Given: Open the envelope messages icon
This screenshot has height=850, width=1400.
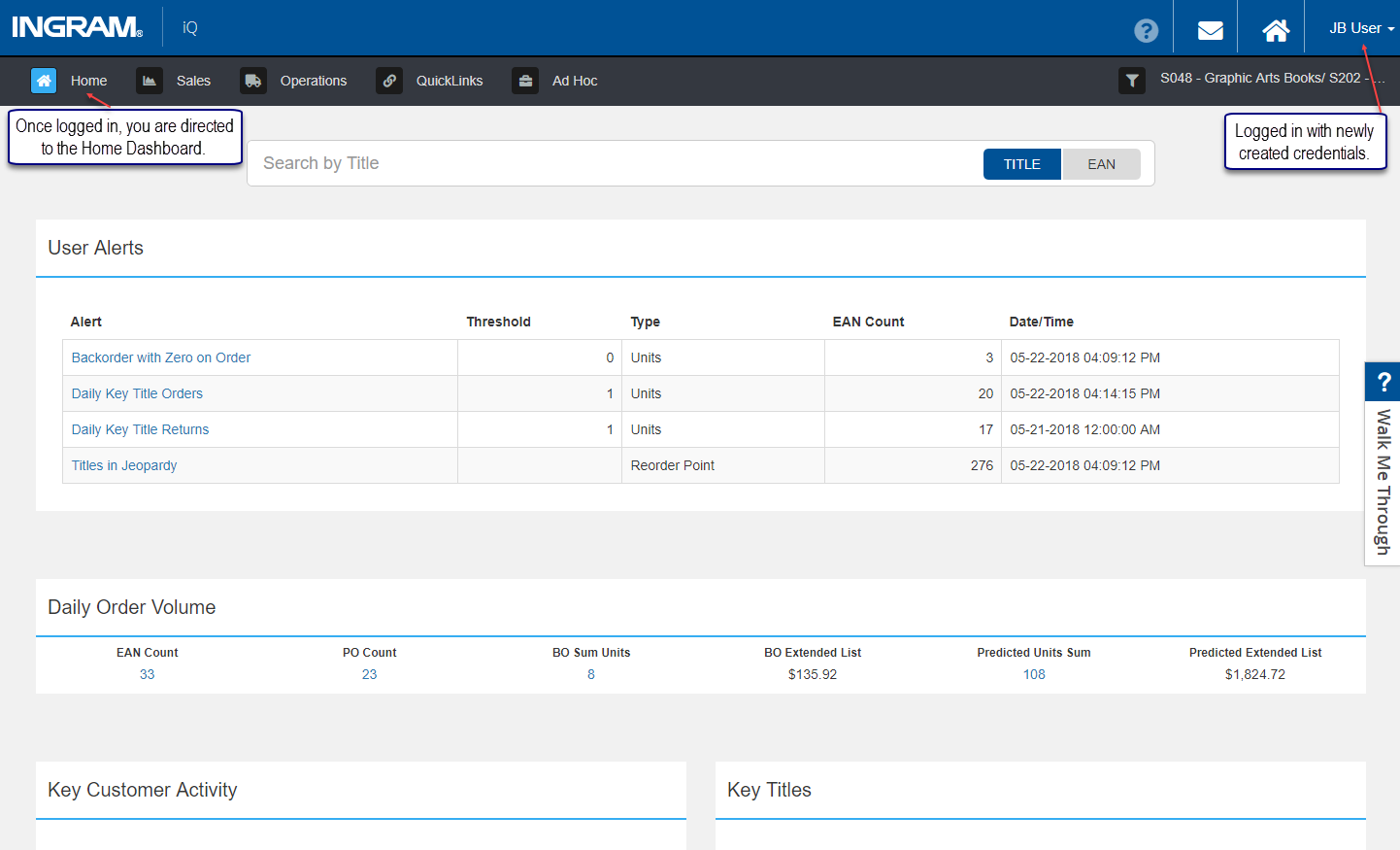Looking at the screenshot, I should (x=1210, y=30).
